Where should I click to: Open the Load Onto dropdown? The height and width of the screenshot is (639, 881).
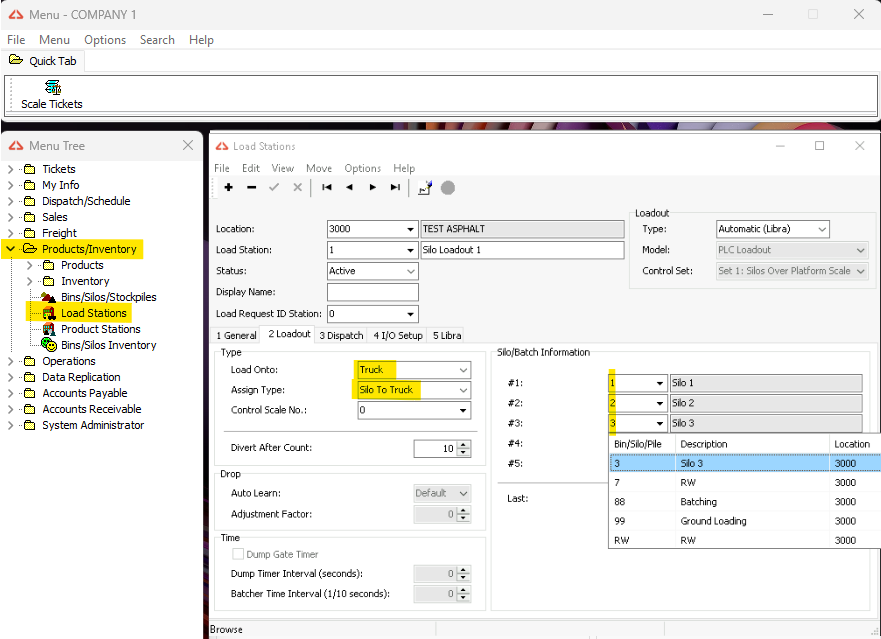click(464, 370)
